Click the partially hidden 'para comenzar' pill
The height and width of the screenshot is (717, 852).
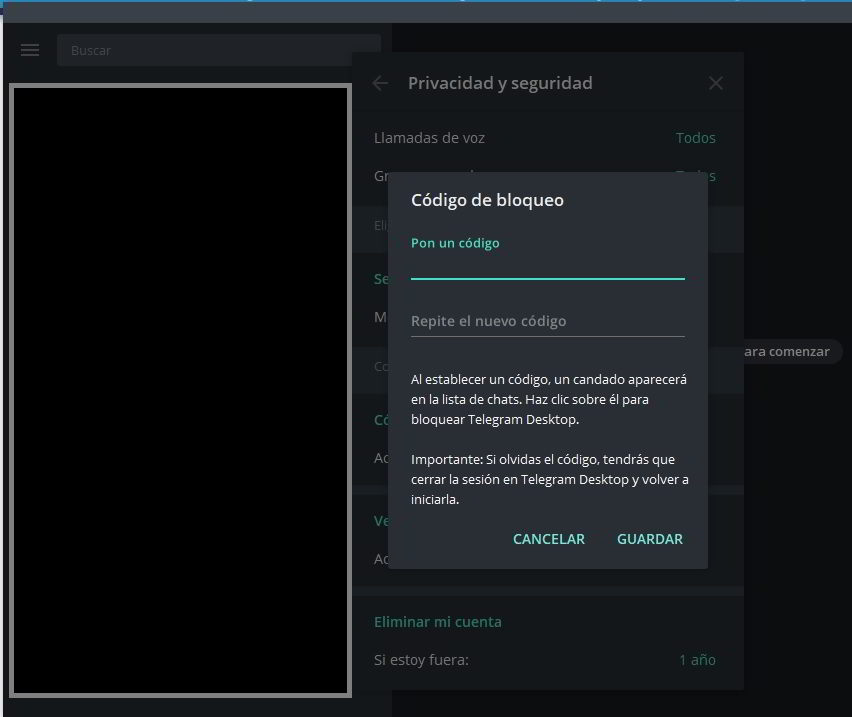pyautogui.click(x=790, y=352)
